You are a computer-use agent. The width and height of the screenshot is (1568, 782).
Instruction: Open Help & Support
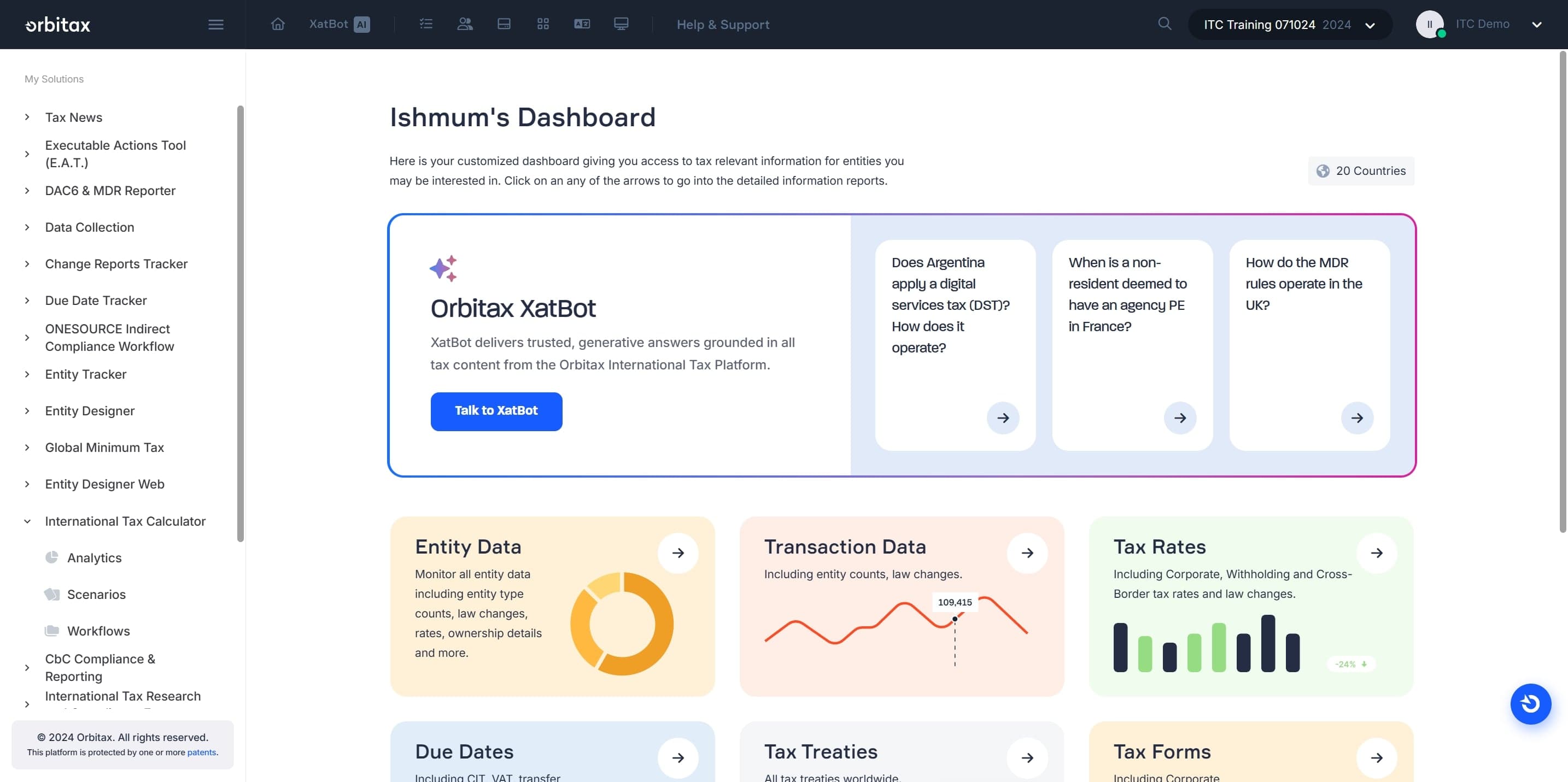(x=723, y=25)
